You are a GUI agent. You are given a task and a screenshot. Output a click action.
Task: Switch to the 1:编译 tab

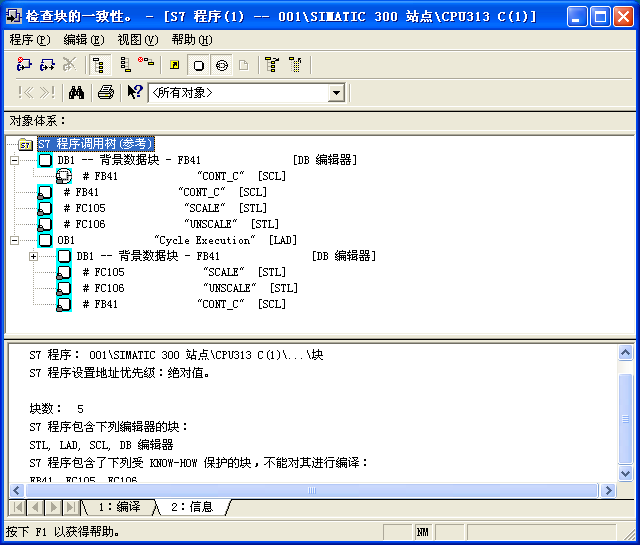click(119, 507)
